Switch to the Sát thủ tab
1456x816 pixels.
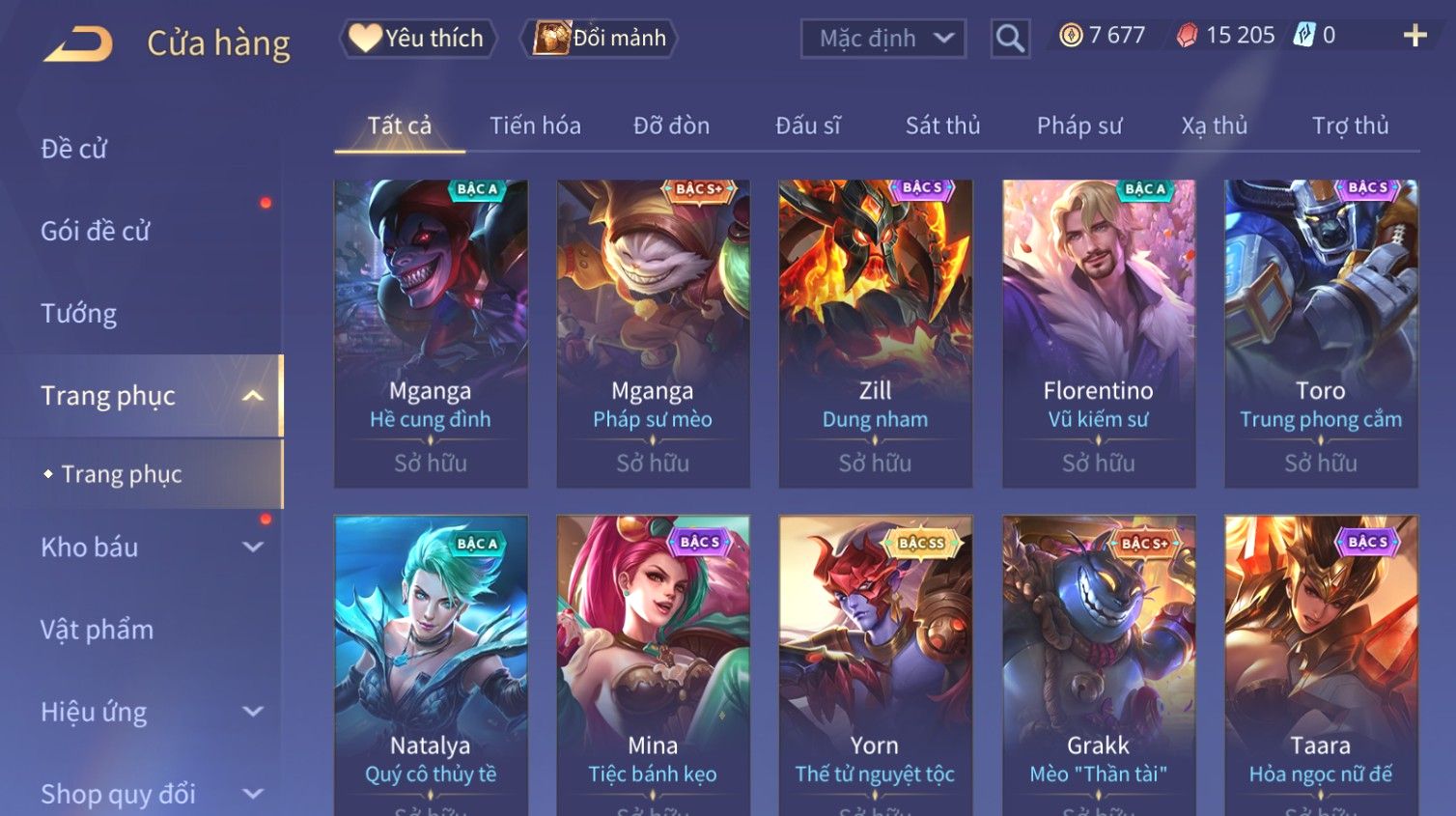(x=942, y=126)
